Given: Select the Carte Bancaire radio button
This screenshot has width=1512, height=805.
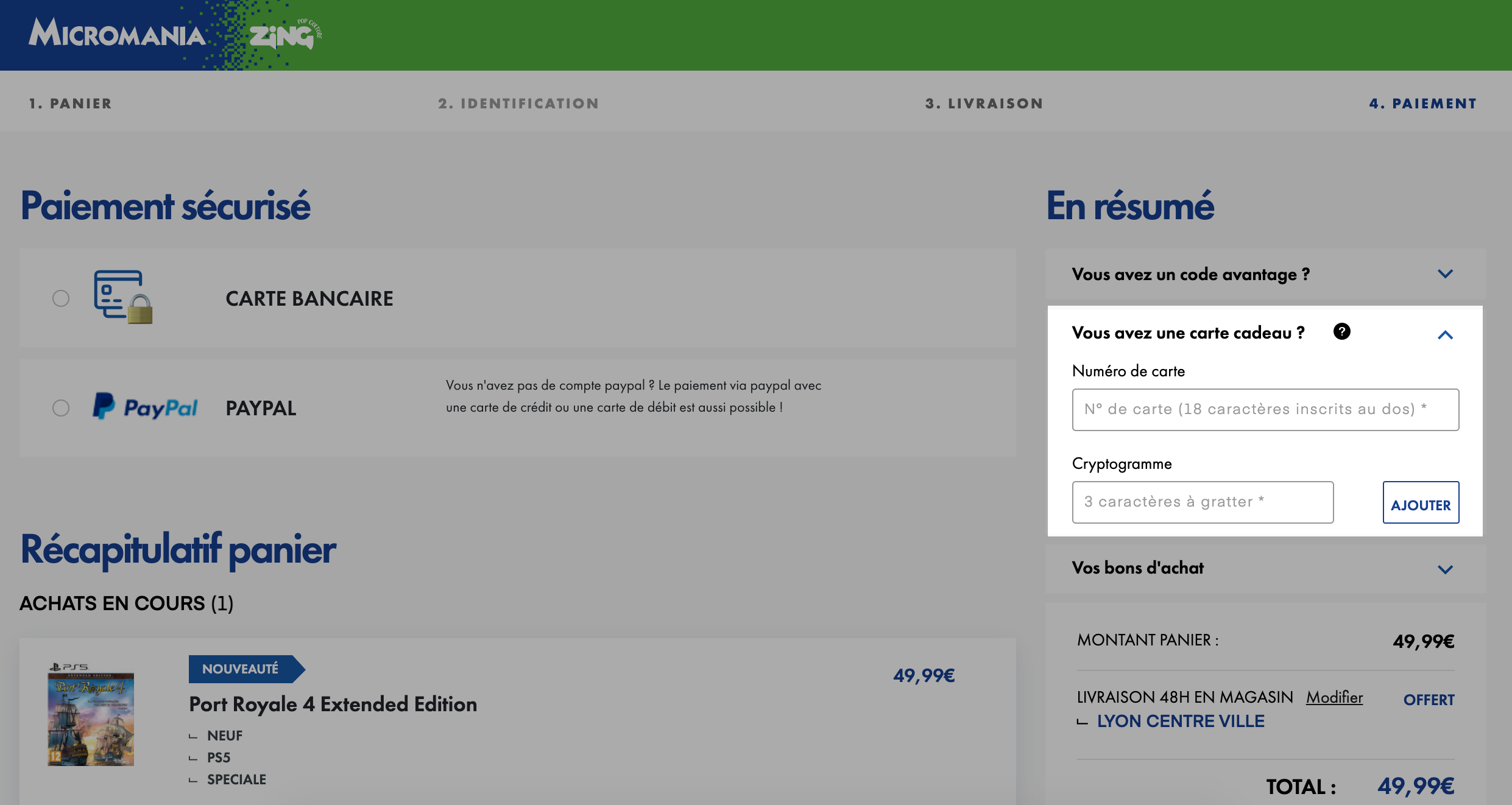Looking at the screenshot, I should click(61, 298).
